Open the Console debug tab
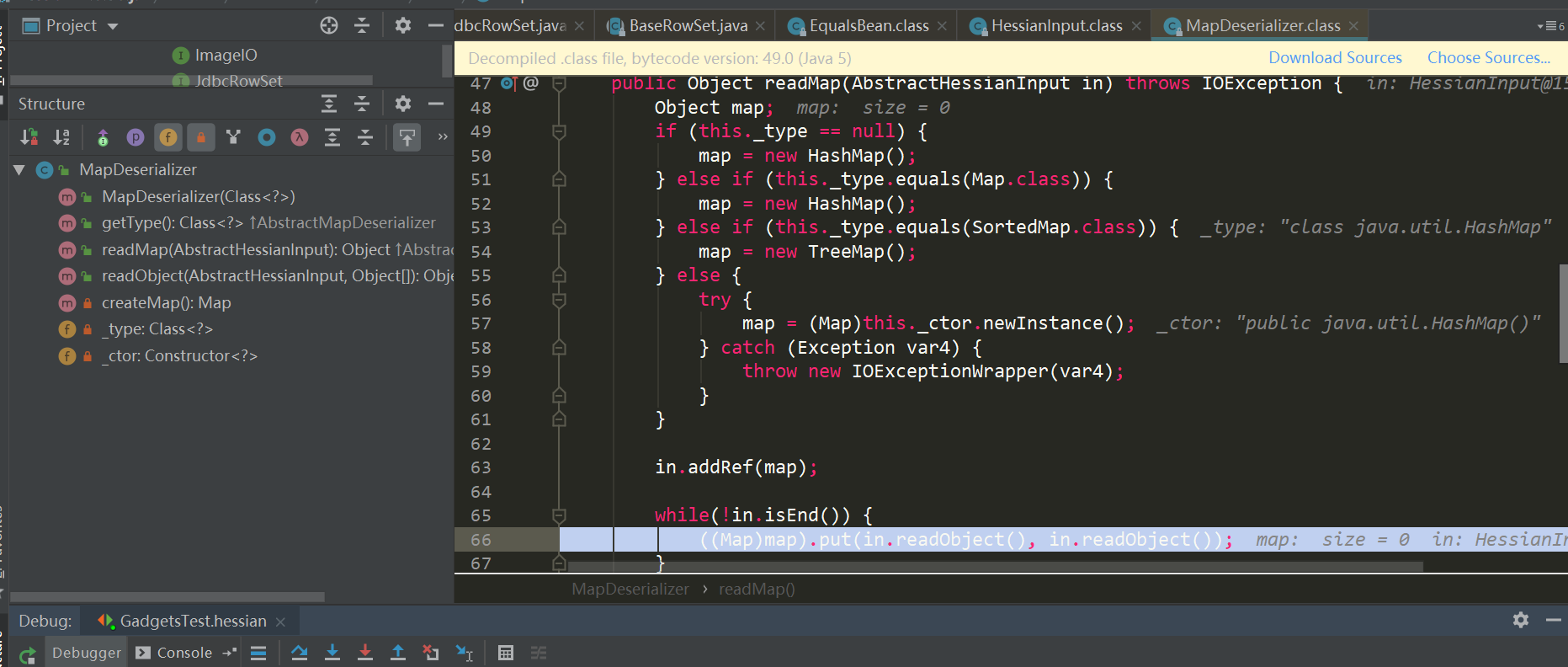The width and height of the screenshot is (1568, 667). click(175, 653)
